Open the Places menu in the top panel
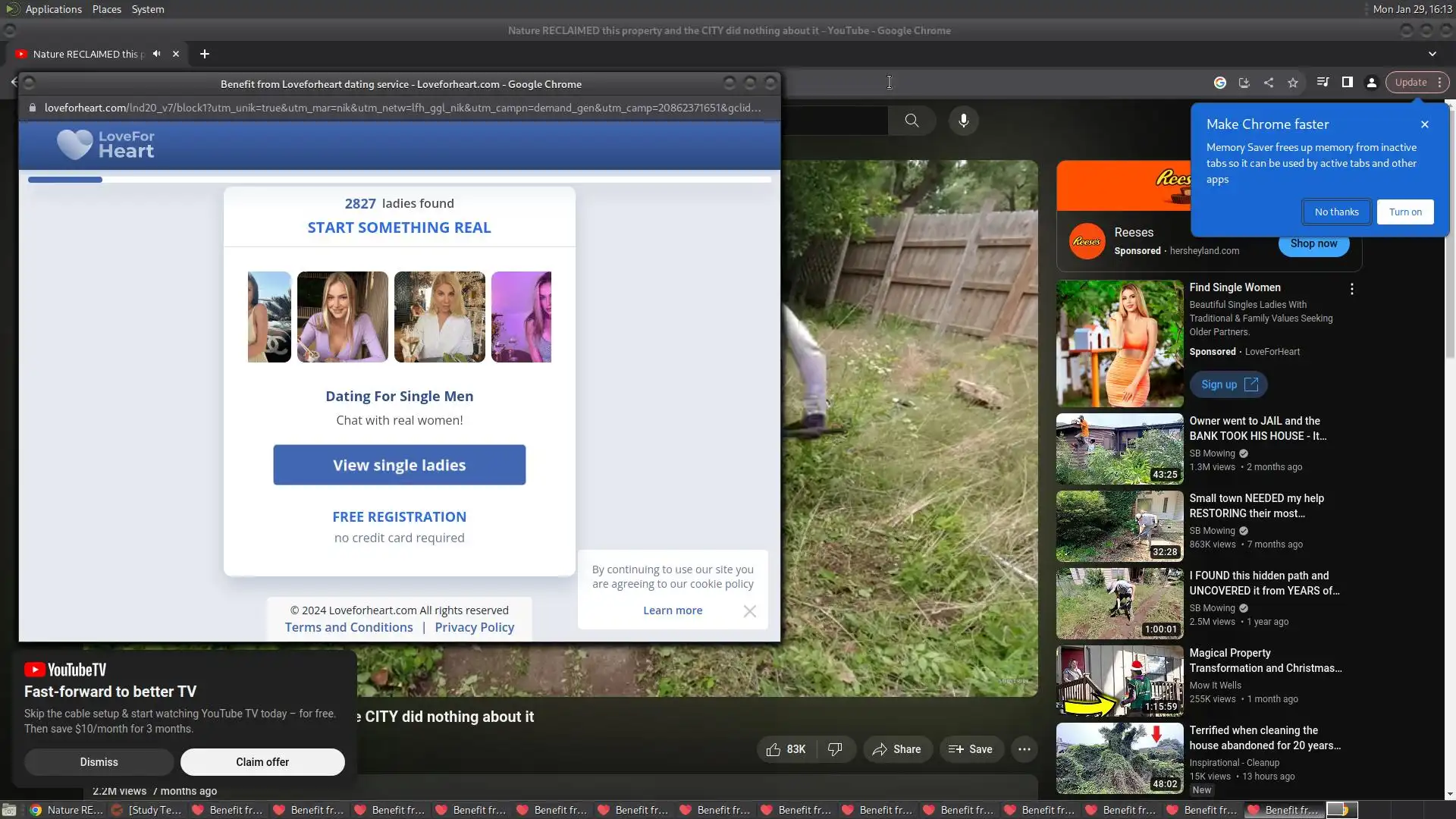 coord(106,9)
